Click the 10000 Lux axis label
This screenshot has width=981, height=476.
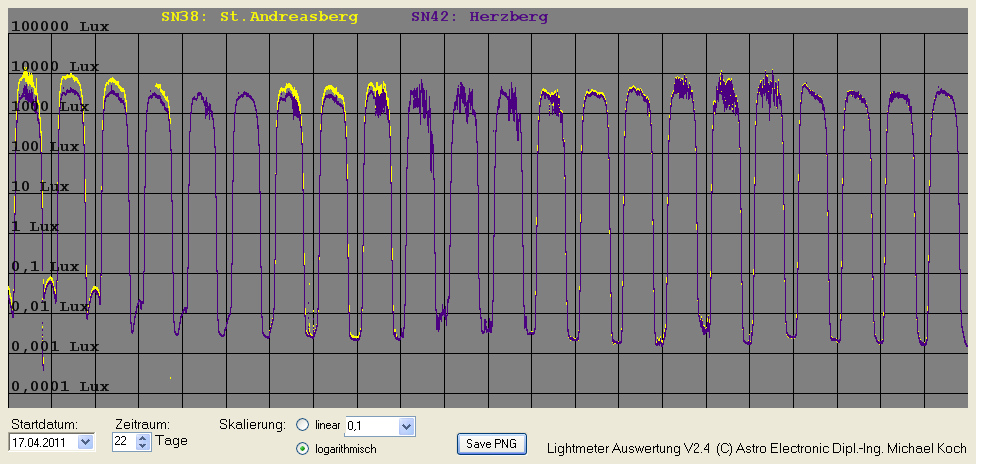tap(56, 66)
